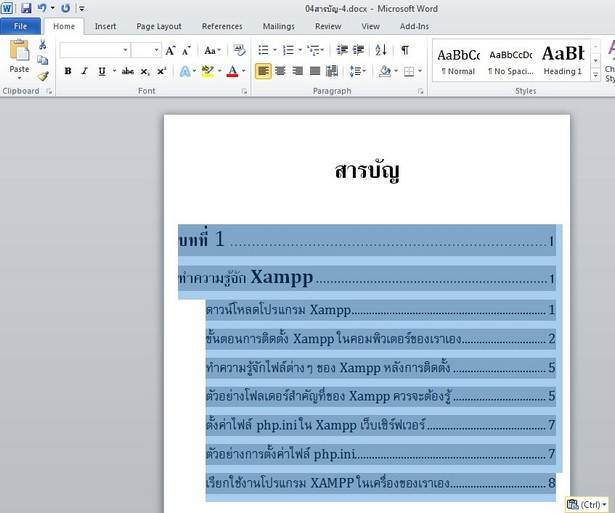This screenshot has height=513, width=615.
Task: Open the Mailings tab
Action: (x=278, y=26)
